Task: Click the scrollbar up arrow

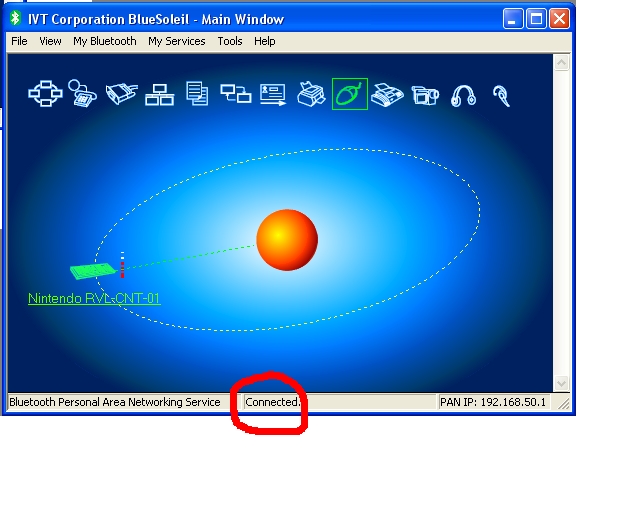Action: 562,62
